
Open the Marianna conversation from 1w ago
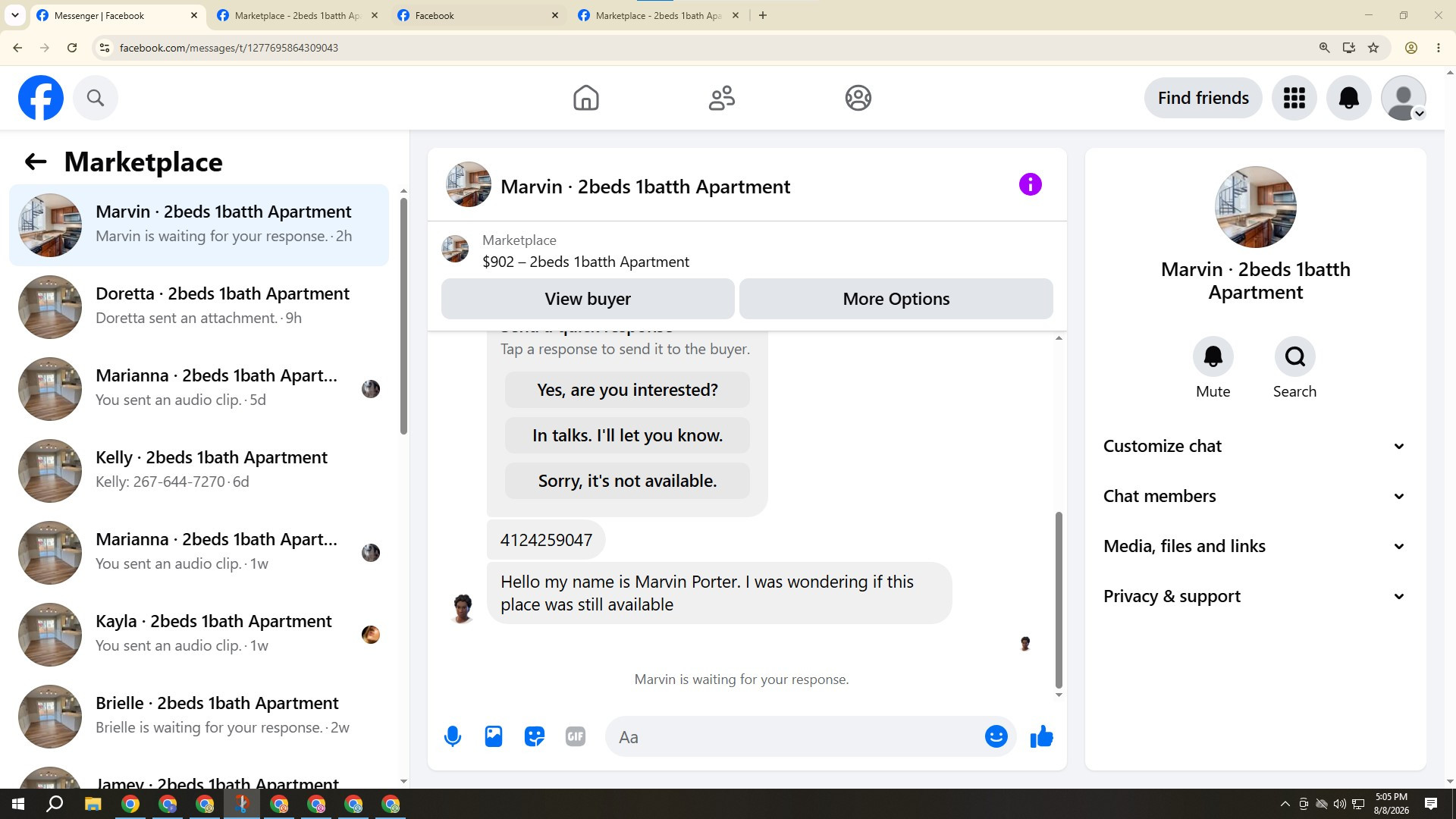[199, 552]
